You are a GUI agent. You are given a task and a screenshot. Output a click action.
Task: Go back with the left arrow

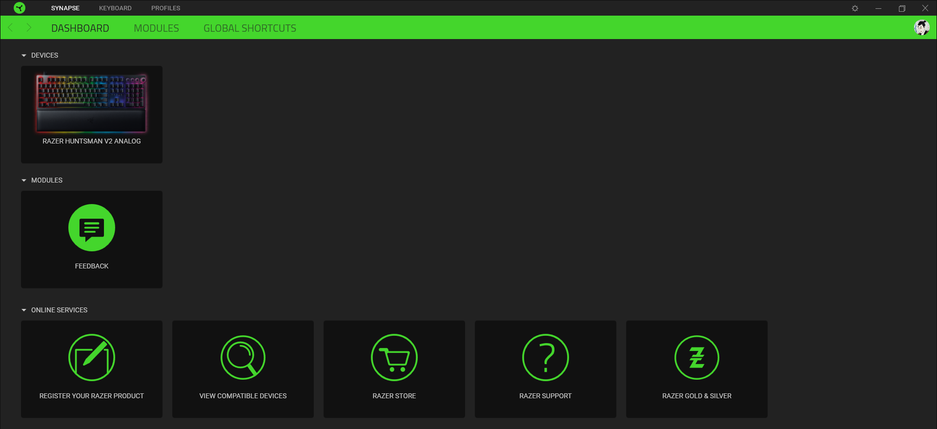pyautogui.click(x=10, y=28)
